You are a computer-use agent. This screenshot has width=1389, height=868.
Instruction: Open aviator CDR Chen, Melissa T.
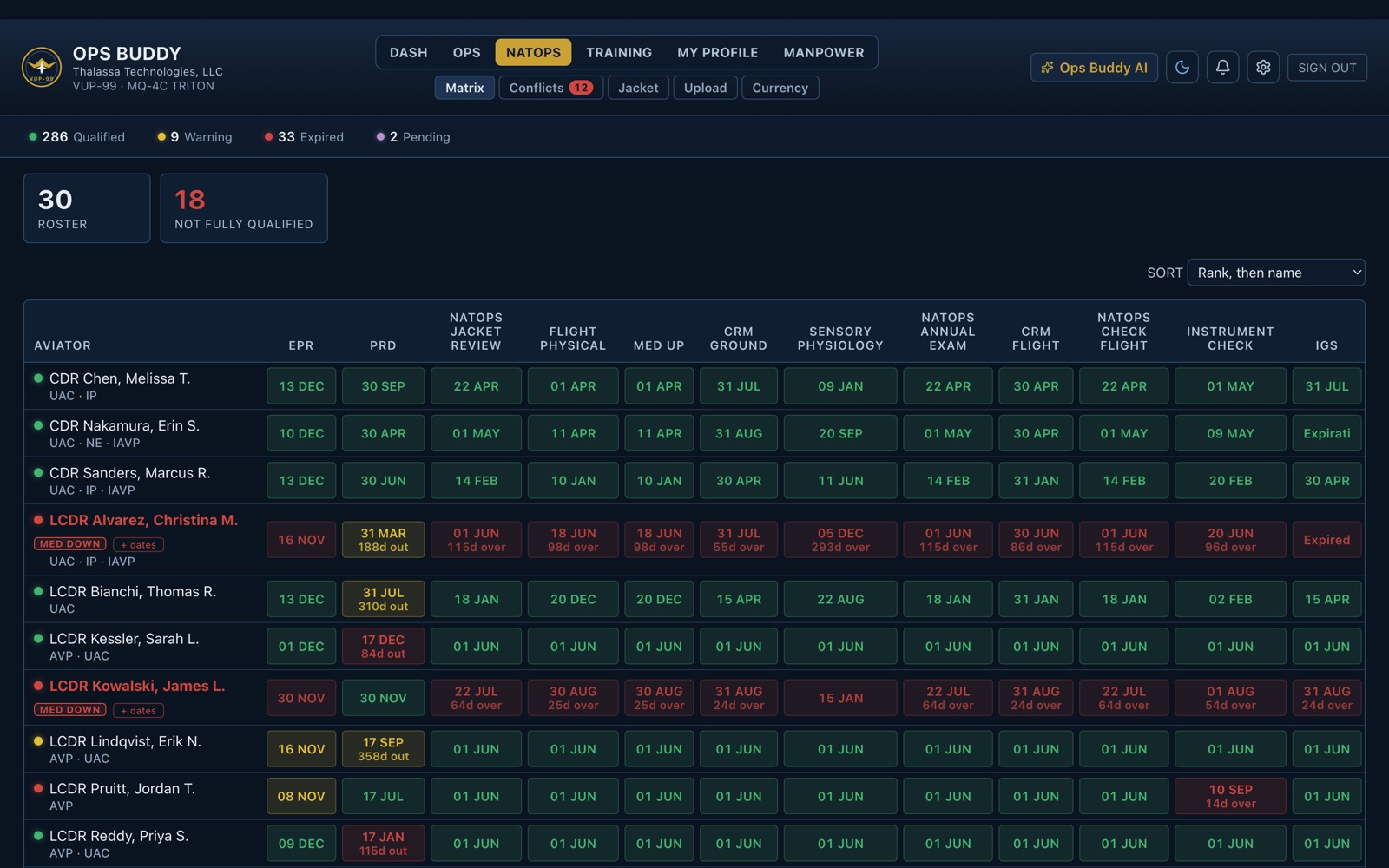pyautogui.click(x=120, y=378)
